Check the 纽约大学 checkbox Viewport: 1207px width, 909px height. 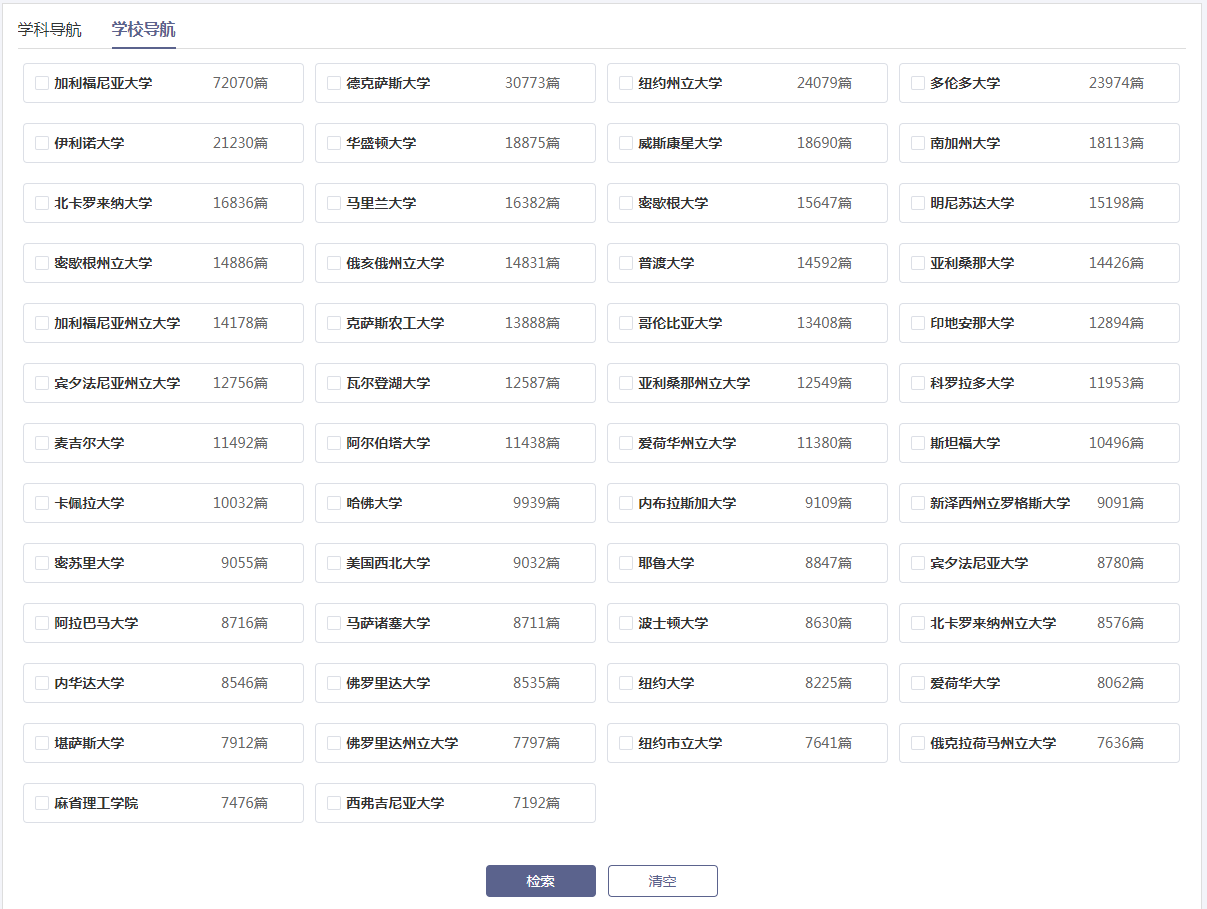coord(626,683)
